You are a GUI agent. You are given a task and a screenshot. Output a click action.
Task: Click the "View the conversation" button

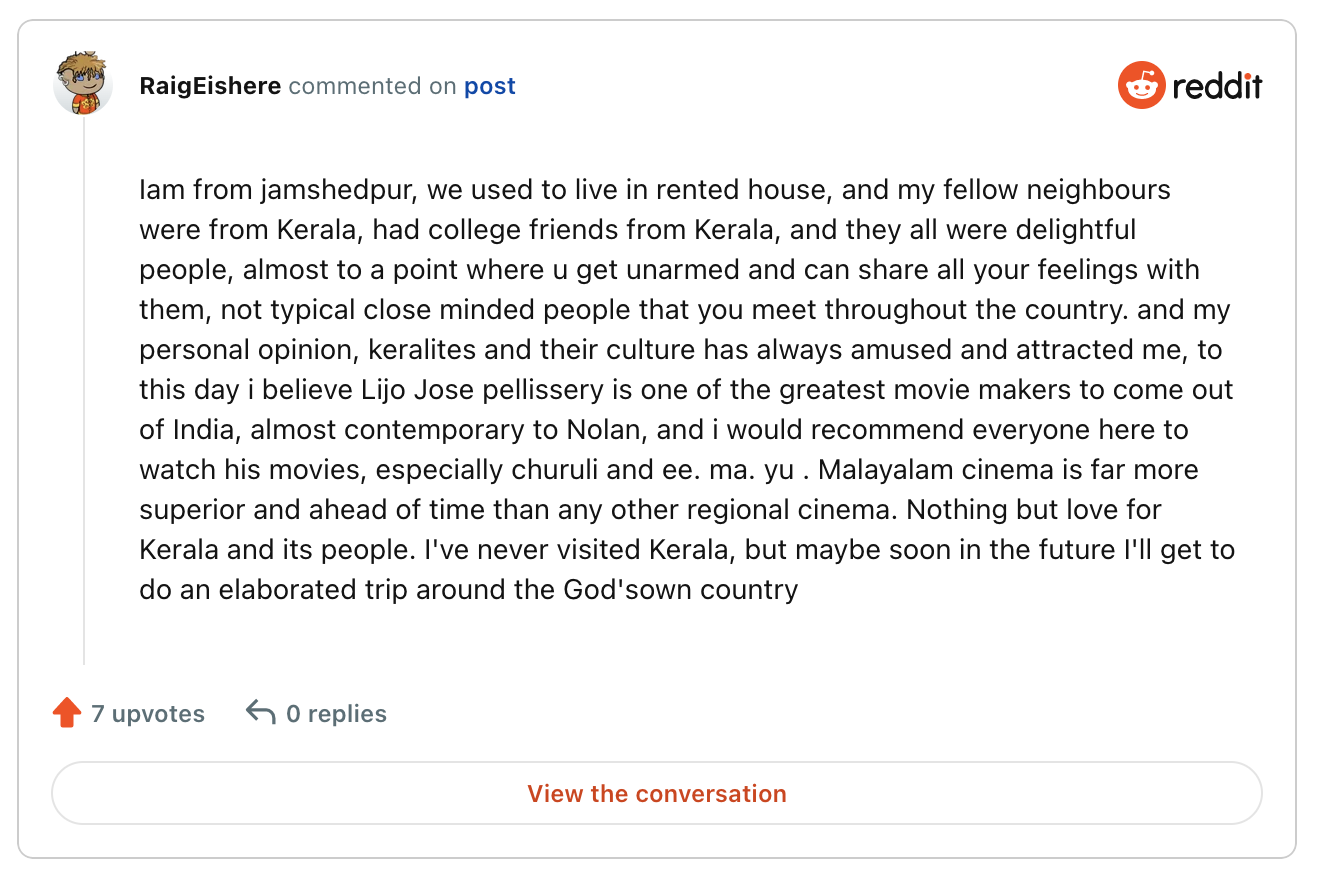coord(657,794)
